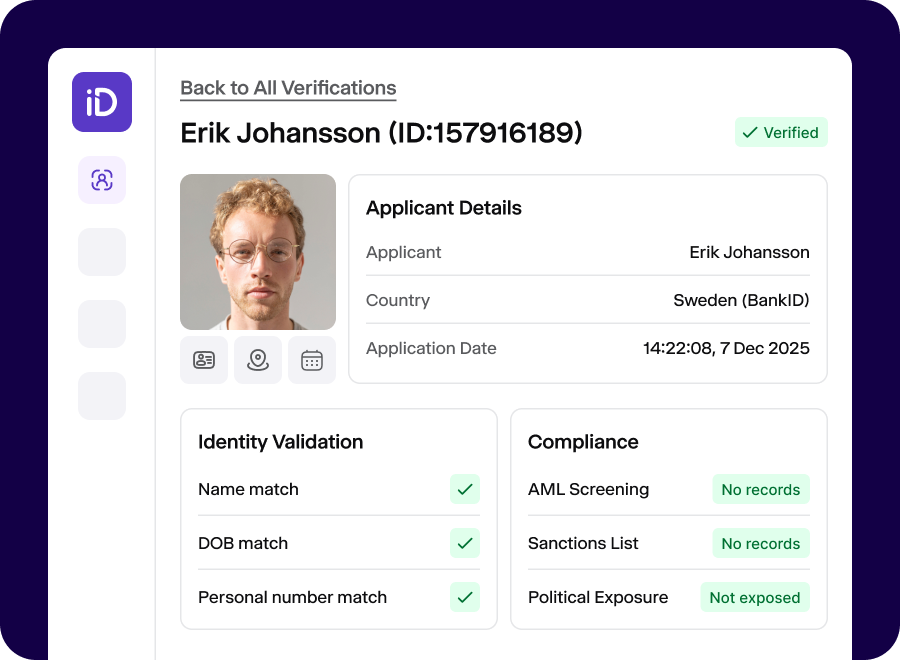This screenshot has height=660, width=900.
Task: Click the location pin icon under the photo
Action: [x=258, y=360]
